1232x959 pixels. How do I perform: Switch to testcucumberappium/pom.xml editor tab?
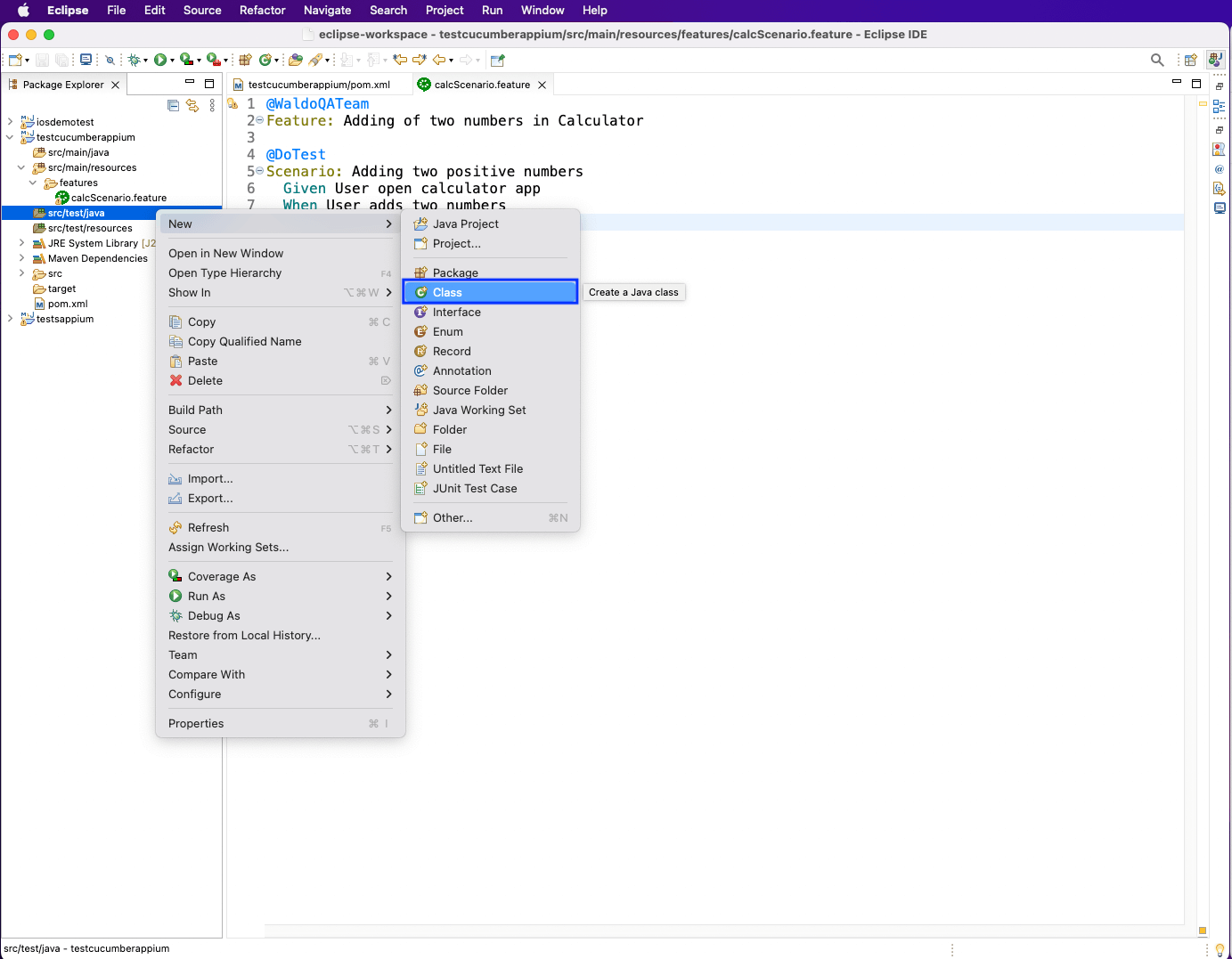pyautogui.click(x=318, y=85)
